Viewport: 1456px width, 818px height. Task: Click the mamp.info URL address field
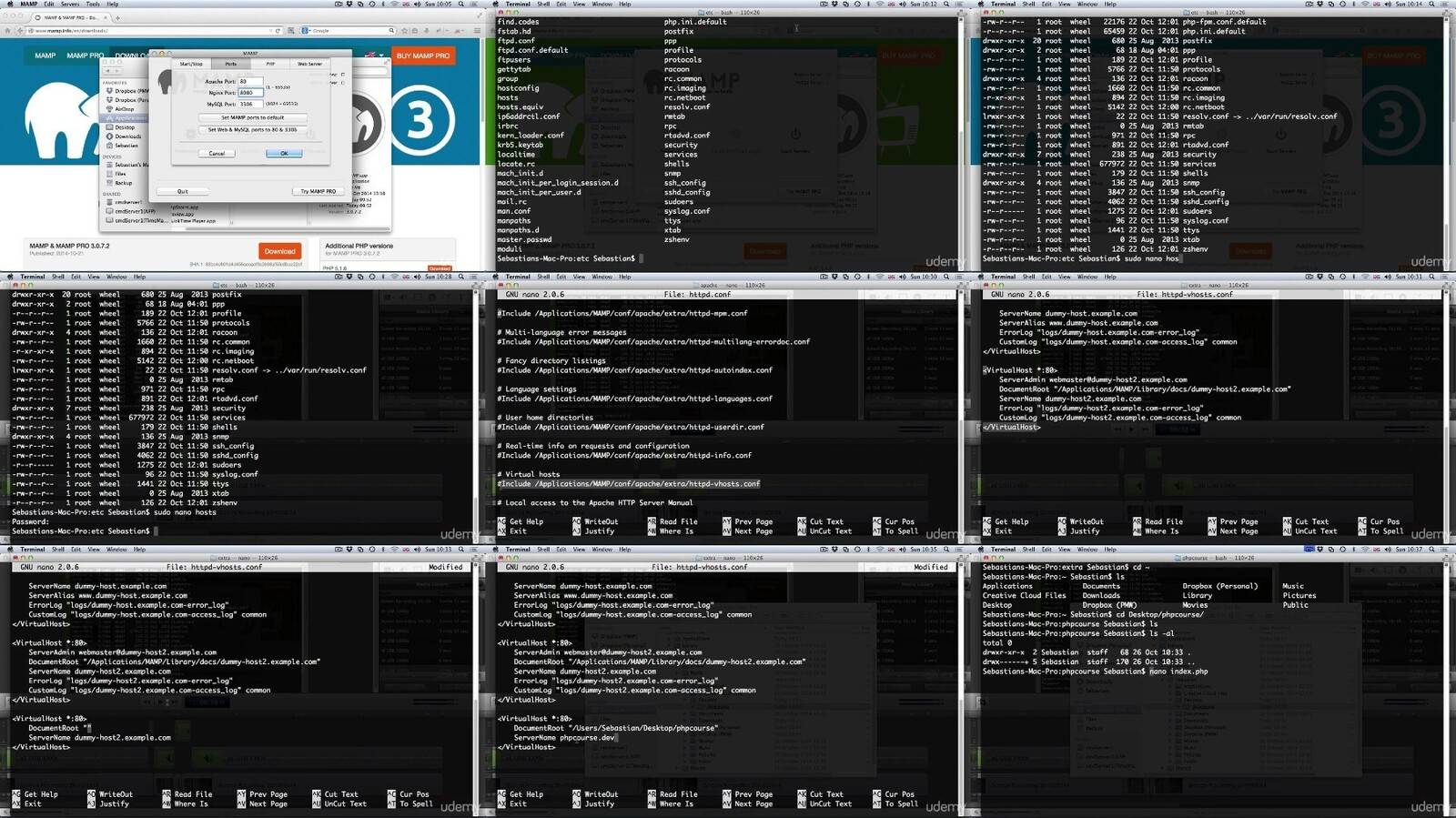click(x=155, y=30)
